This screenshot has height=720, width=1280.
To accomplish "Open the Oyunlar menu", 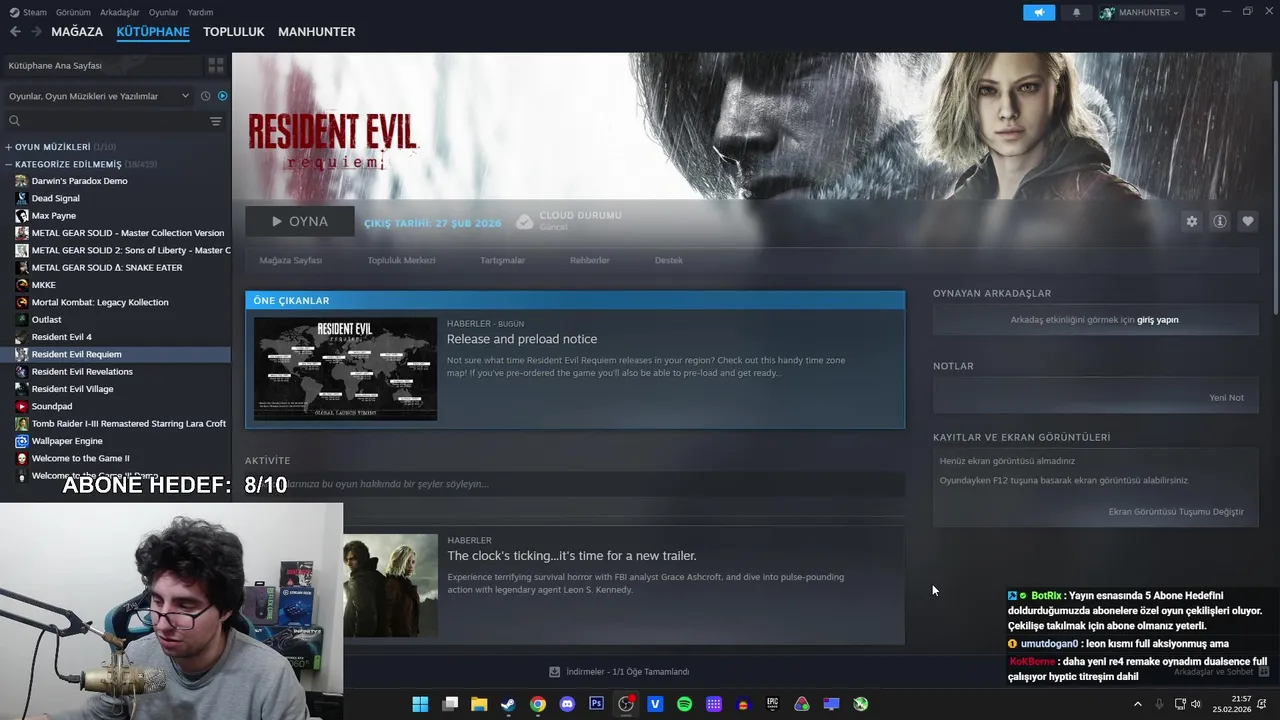I will [x=164, y=12].
